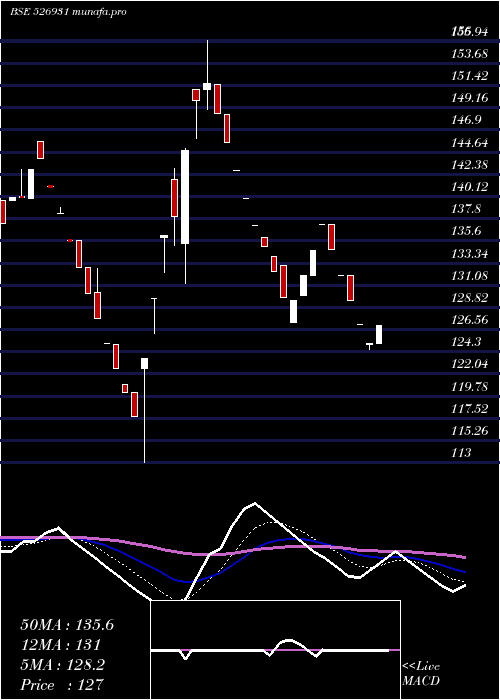The height and width of the screenshot is (700, 500).
Task: Click the '12MA : 131' readout
Action: [60, 645]
